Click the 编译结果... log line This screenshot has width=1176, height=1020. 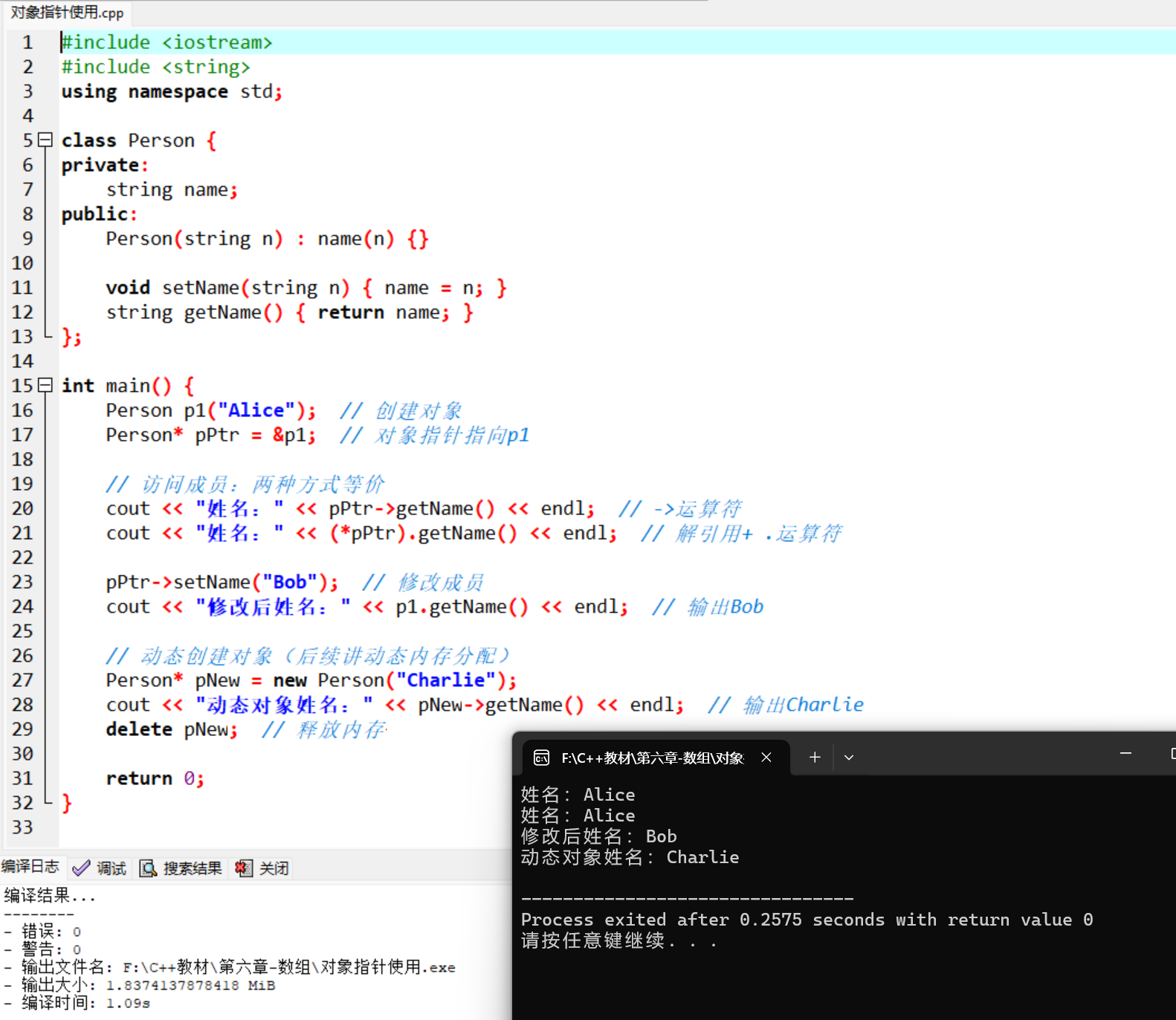click(51, 896)
